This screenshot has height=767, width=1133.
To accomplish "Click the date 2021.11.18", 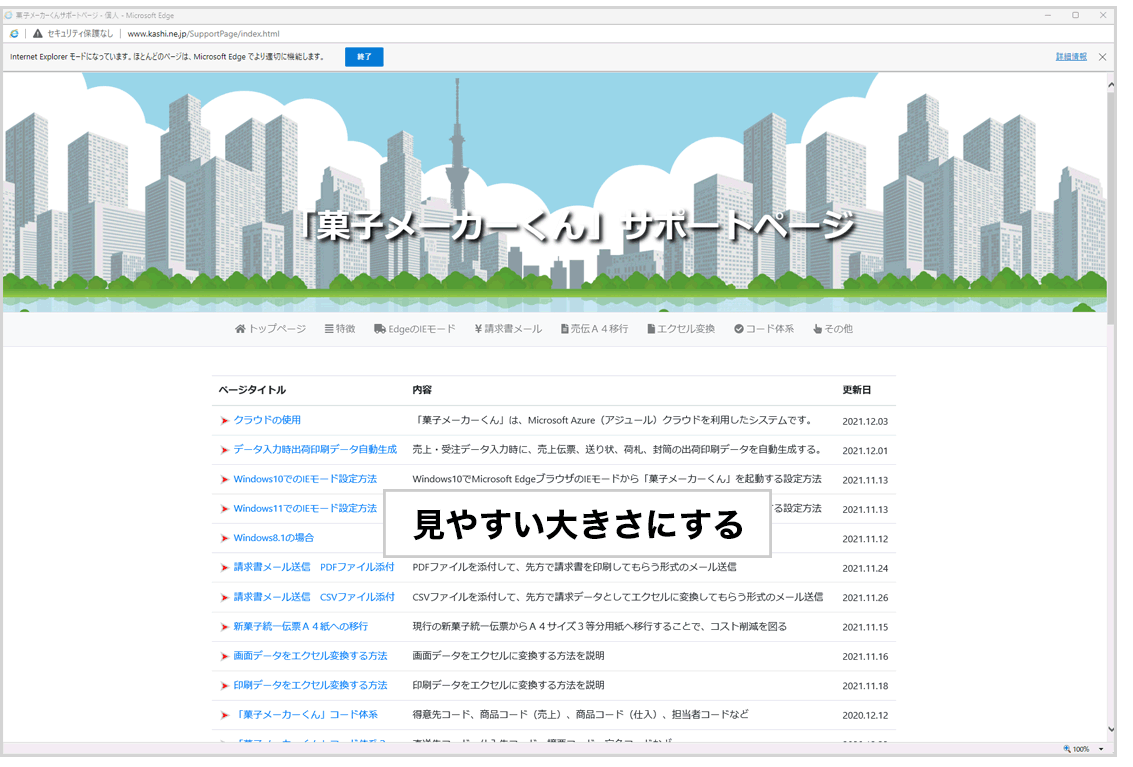I will (x=865, y=687).
